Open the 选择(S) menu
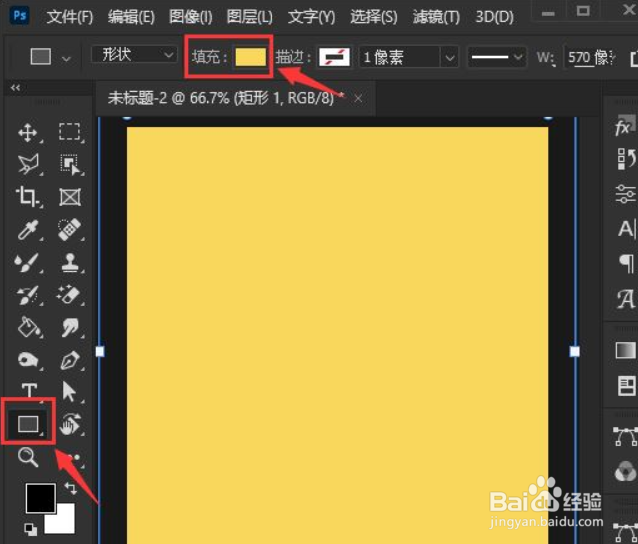 tap(374, 17)
